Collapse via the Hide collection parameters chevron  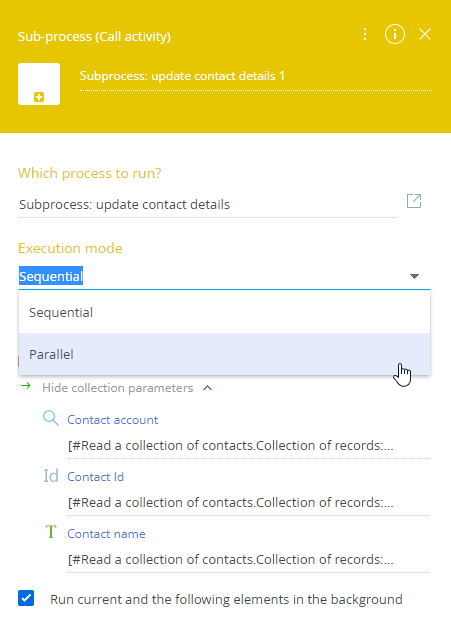point(207,388)
